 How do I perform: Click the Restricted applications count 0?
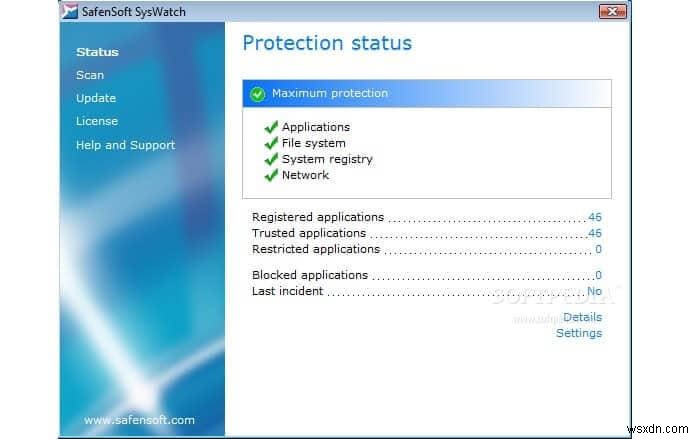pyautogui.click(x=598, y=249)
